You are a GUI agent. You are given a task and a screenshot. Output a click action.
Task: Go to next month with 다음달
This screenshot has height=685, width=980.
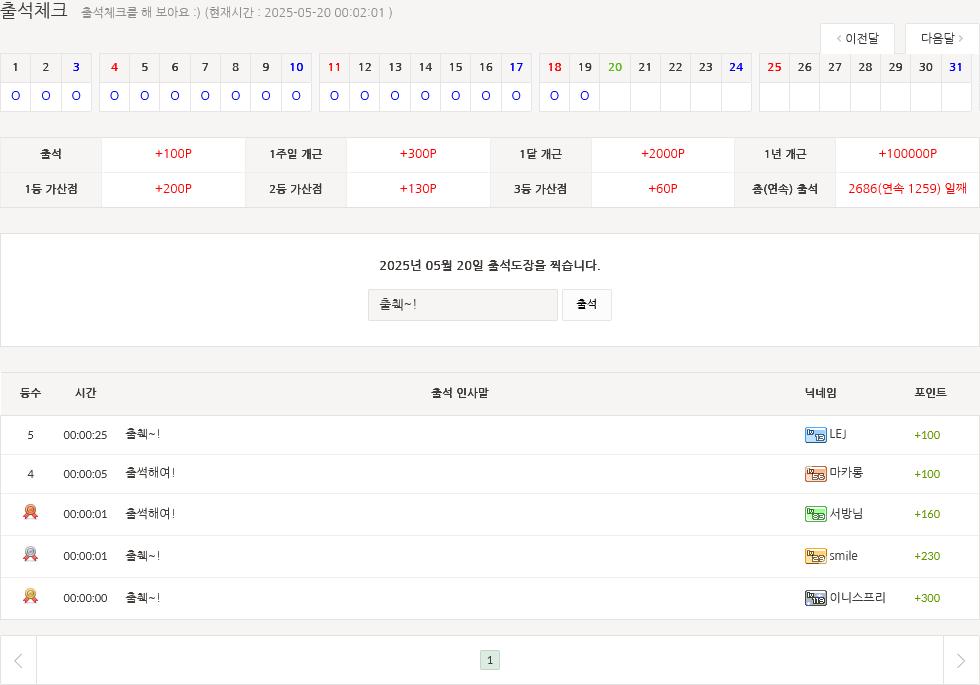pos(942,39)
